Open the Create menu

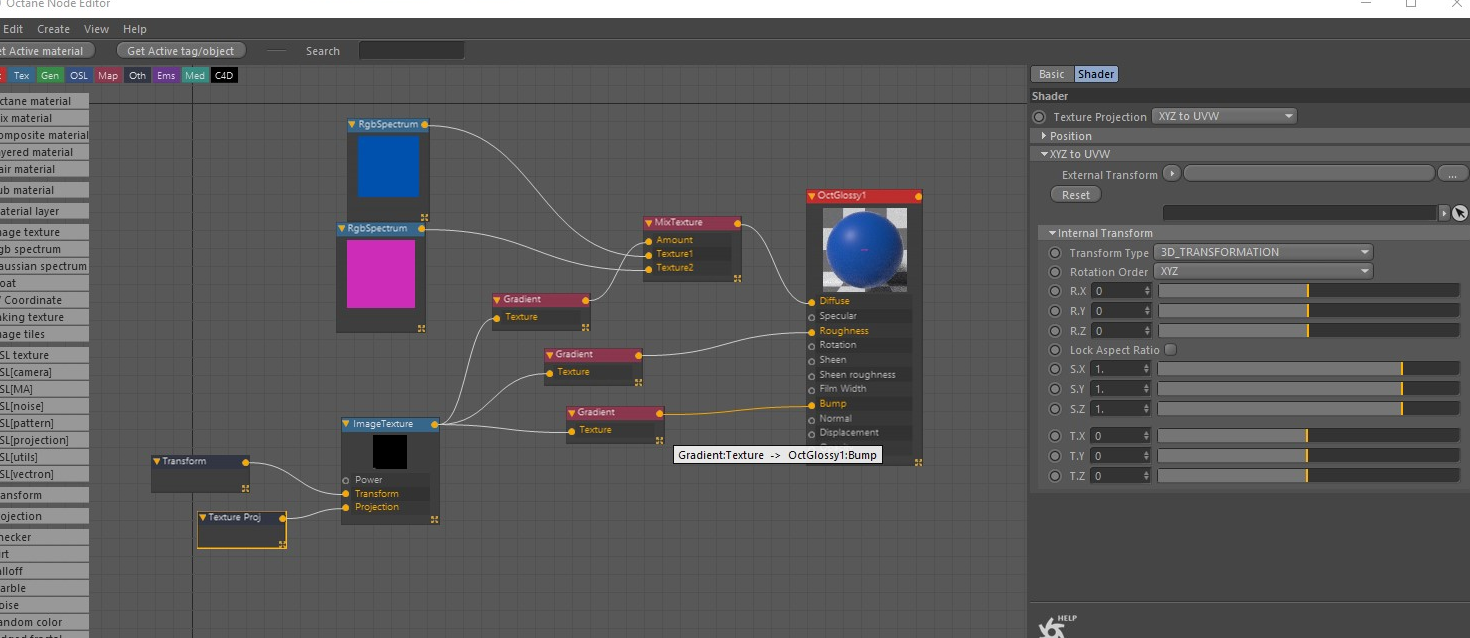(x=53, y=29)
